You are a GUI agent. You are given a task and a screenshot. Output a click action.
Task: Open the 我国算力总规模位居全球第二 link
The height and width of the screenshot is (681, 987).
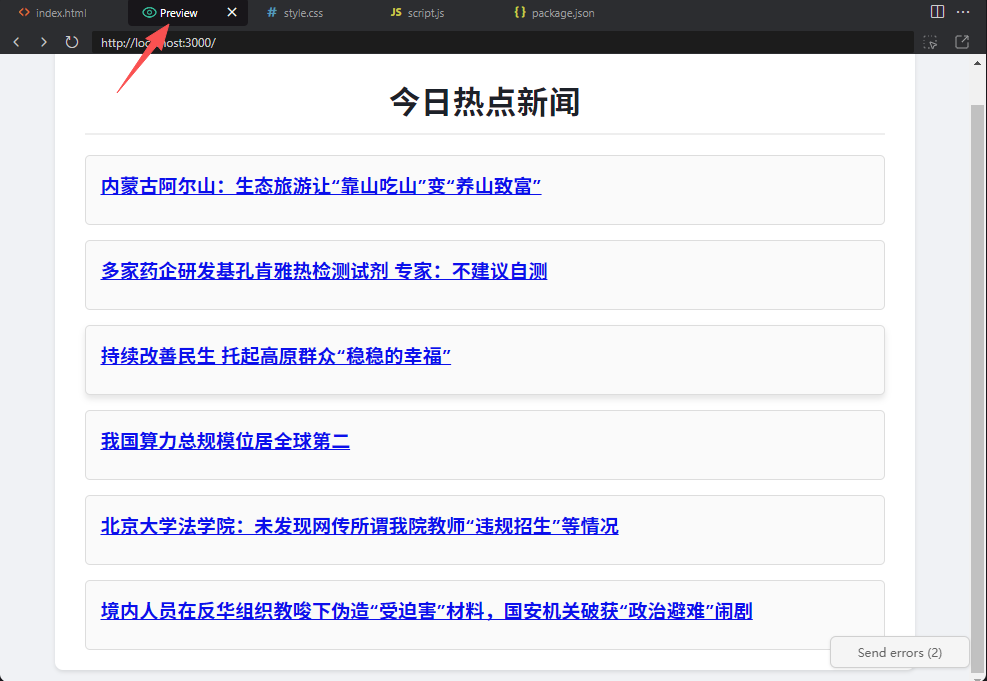click(225, 441)
